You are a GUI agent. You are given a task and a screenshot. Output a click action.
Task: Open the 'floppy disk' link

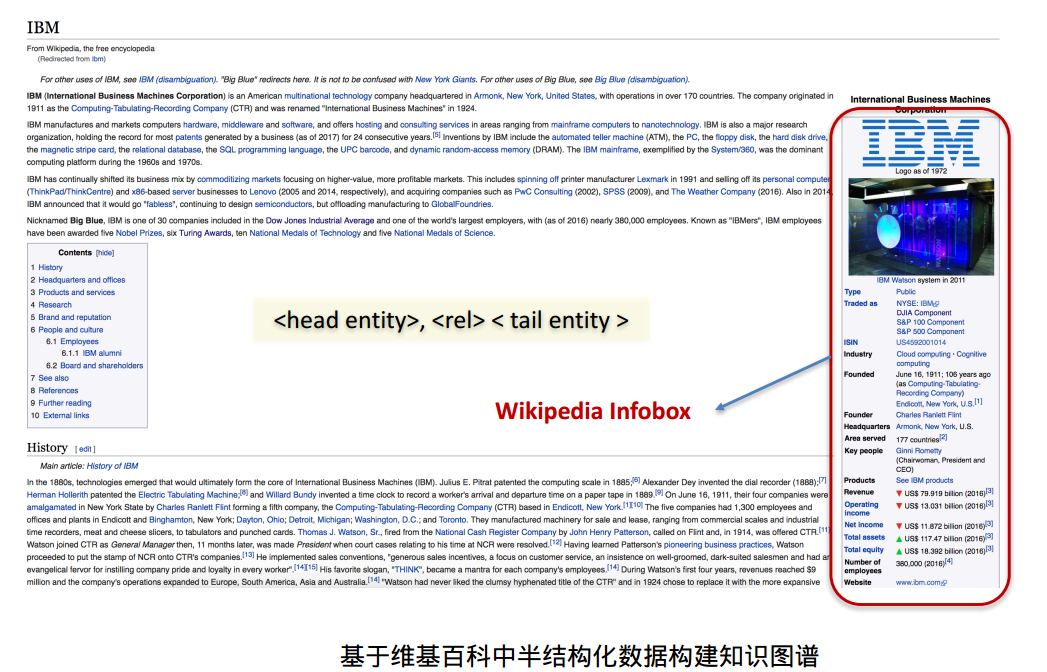pyautogui.click(x=735, y=138)
